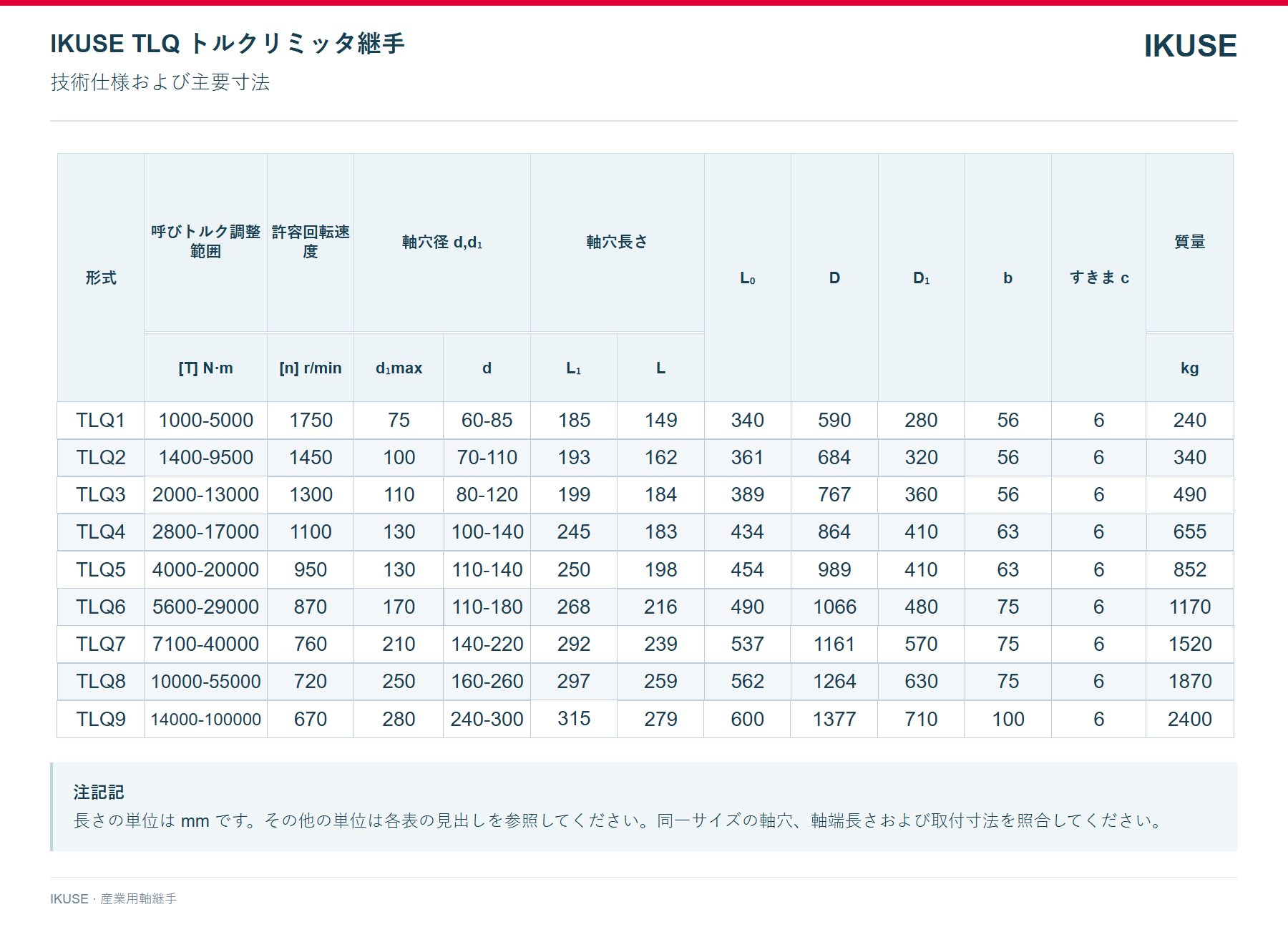The image size is (1288, 932).
Task: Click the '[n] r/min' unit subheader
Action: click(311, 368)
